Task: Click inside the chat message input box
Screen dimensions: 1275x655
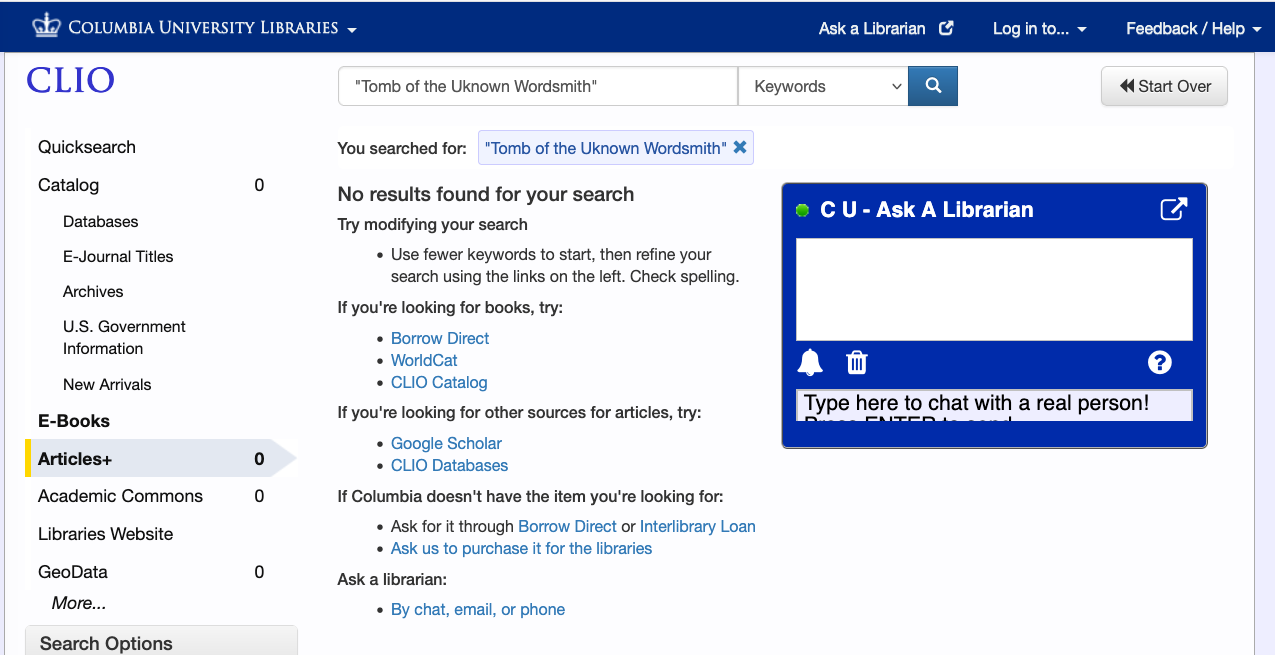Action: tap(993, 404)
